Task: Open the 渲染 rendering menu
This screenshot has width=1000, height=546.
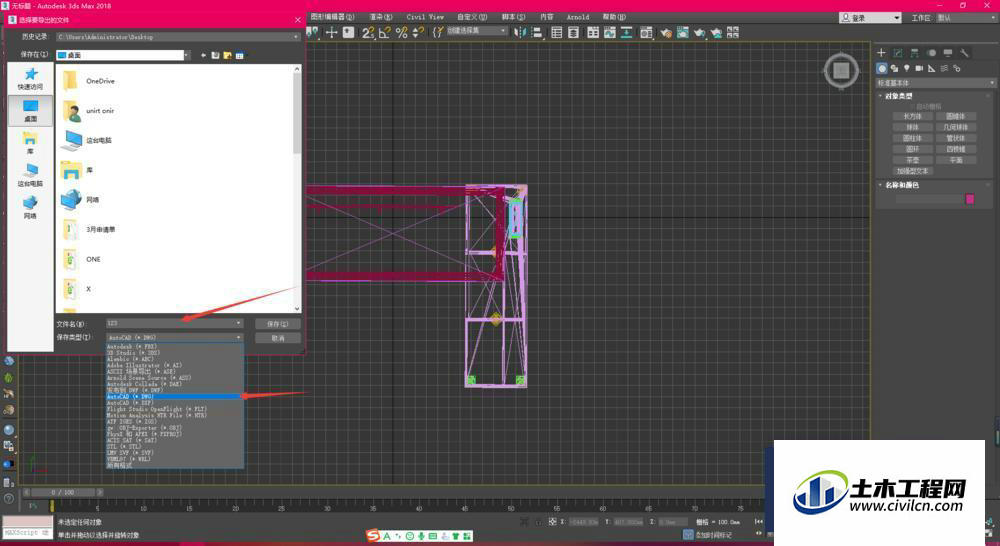Action: pyautogui.click(x=381, y=17)
